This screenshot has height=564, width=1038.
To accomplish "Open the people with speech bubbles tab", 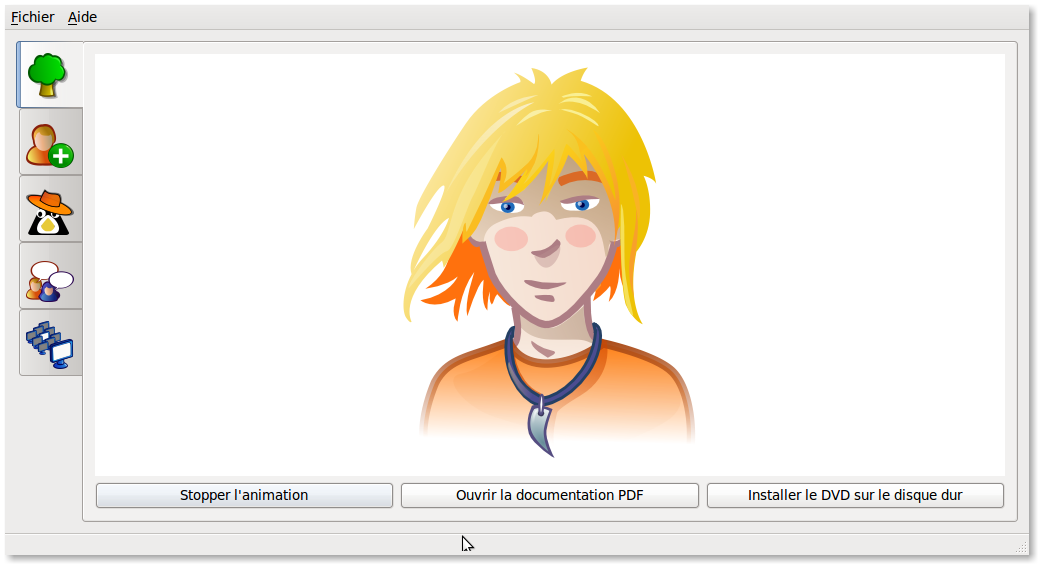I will tap(50, 276).
